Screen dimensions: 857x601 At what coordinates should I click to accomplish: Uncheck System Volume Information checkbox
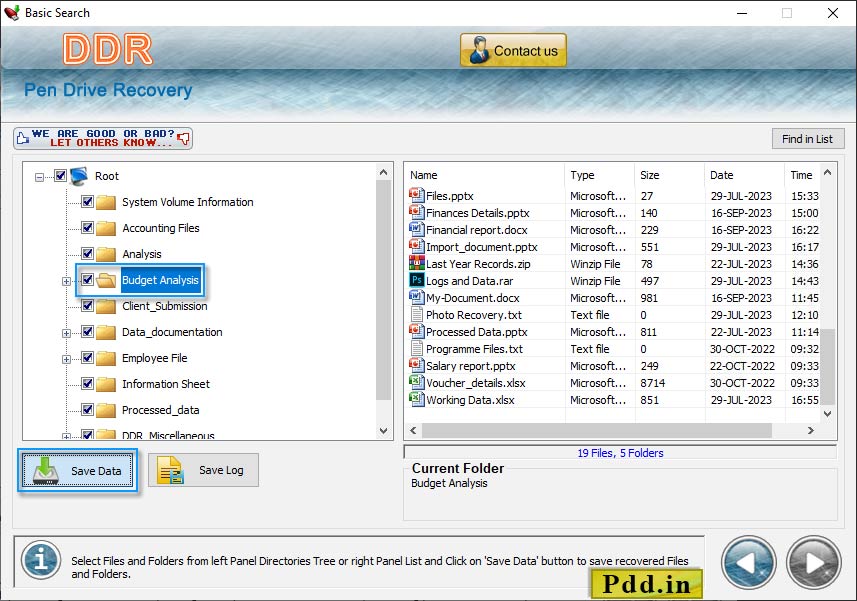click(x=87, y=201)
